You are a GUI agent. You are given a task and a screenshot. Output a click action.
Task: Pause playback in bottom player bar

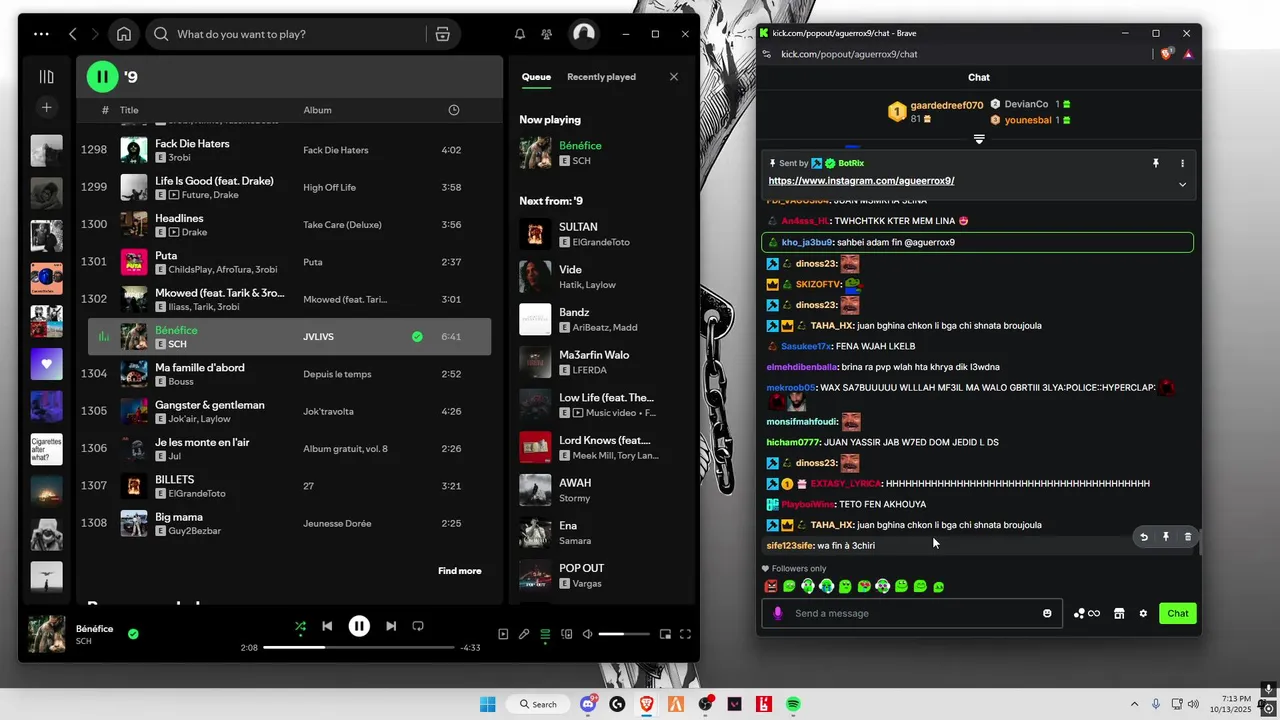coord(359,626)
